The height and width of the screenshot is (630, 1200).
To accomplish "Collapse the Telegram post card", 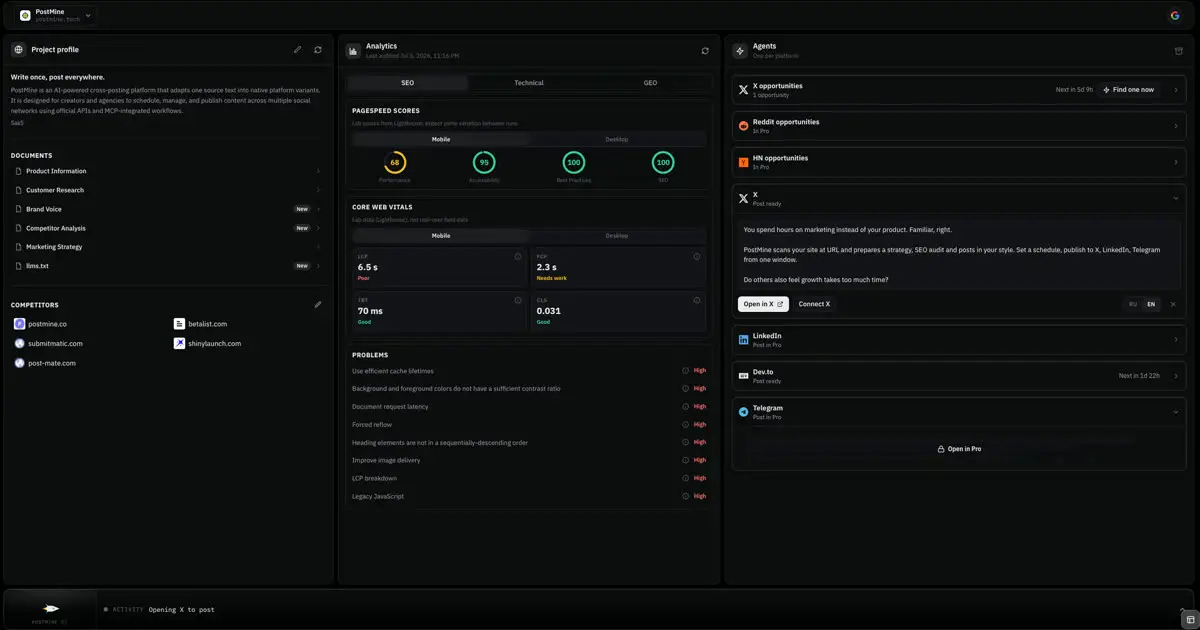I will coord(1175,412).
